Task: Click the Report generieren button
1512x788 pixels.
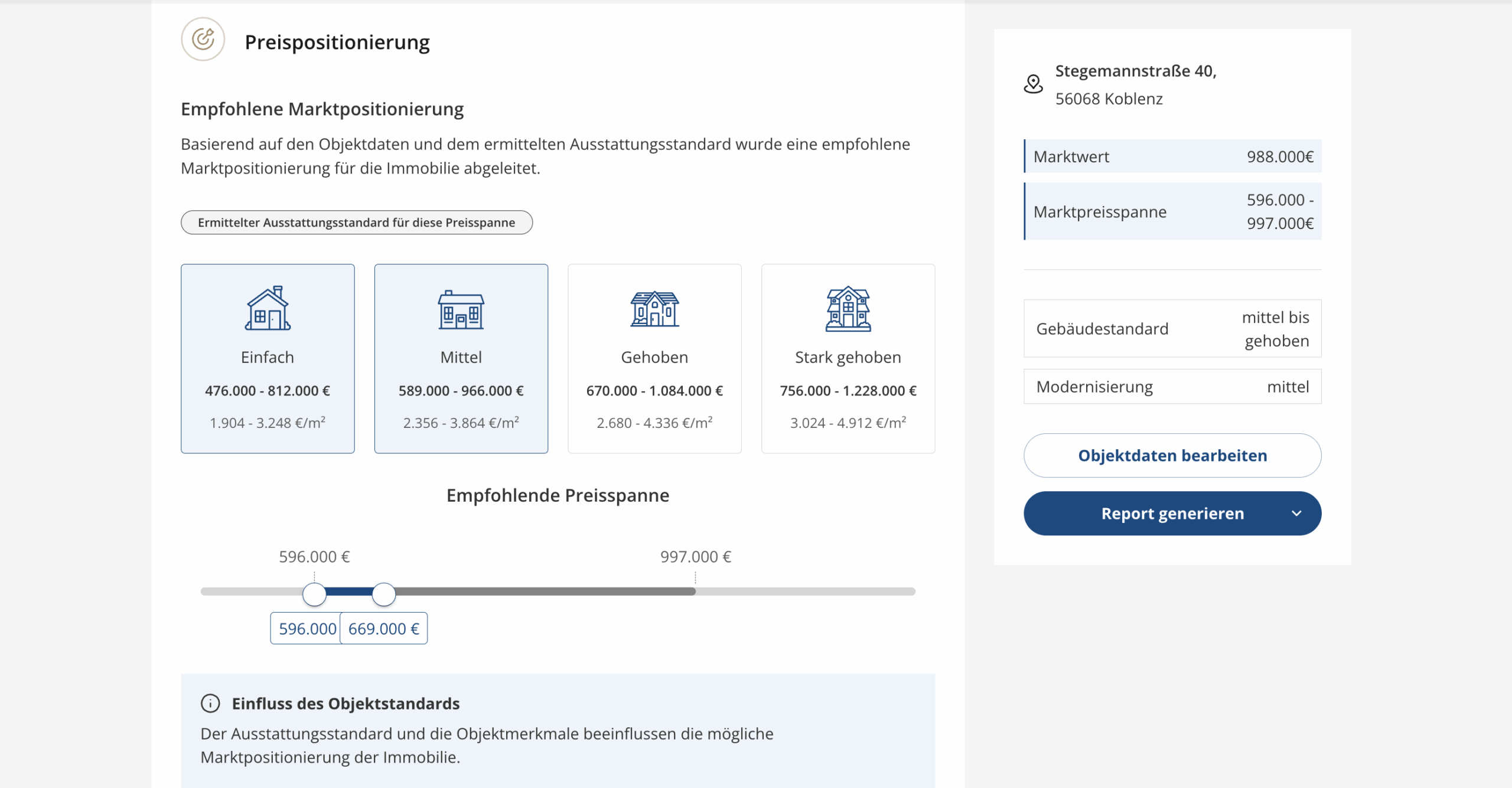Action: [1172, 514]
